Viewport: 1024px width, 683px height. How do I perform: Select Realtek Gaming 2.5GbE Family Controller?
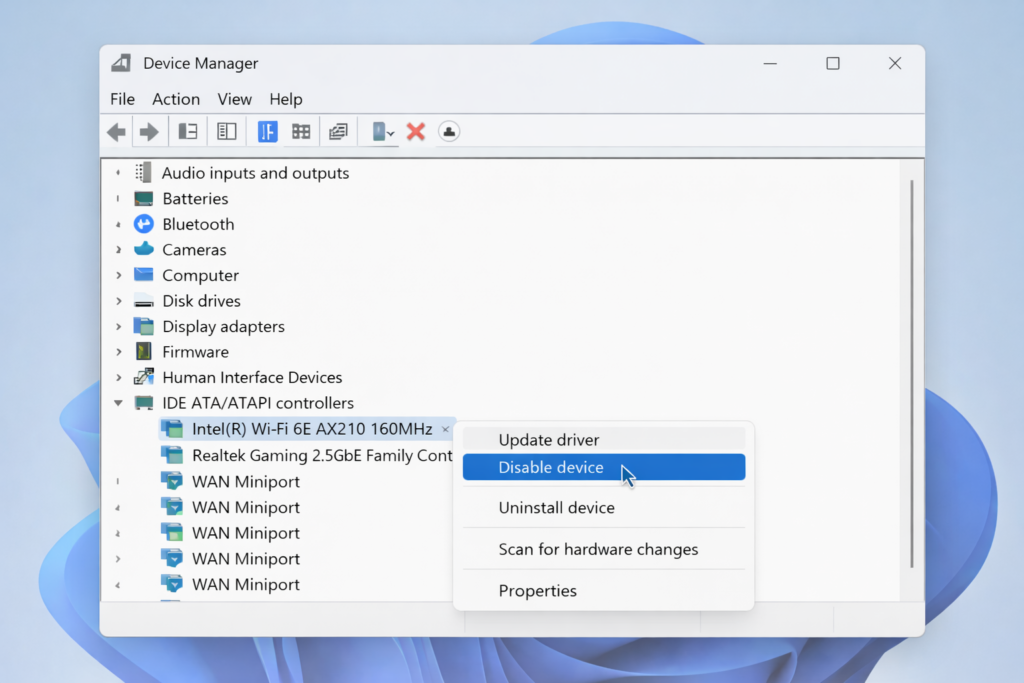322,455
